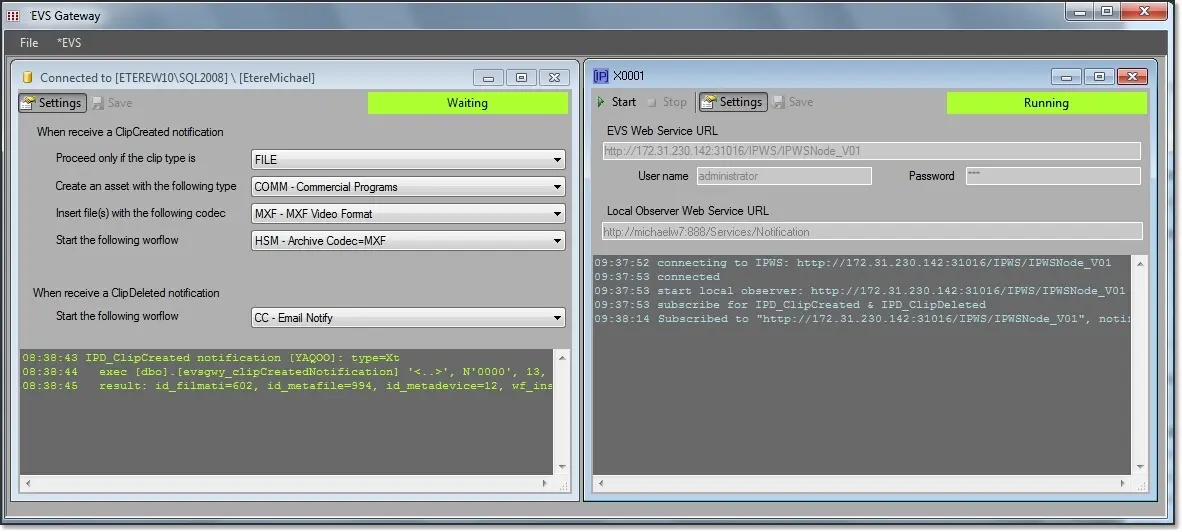
Task: Click the Settings button in the left panel
Action: click(x=51, y=103)
